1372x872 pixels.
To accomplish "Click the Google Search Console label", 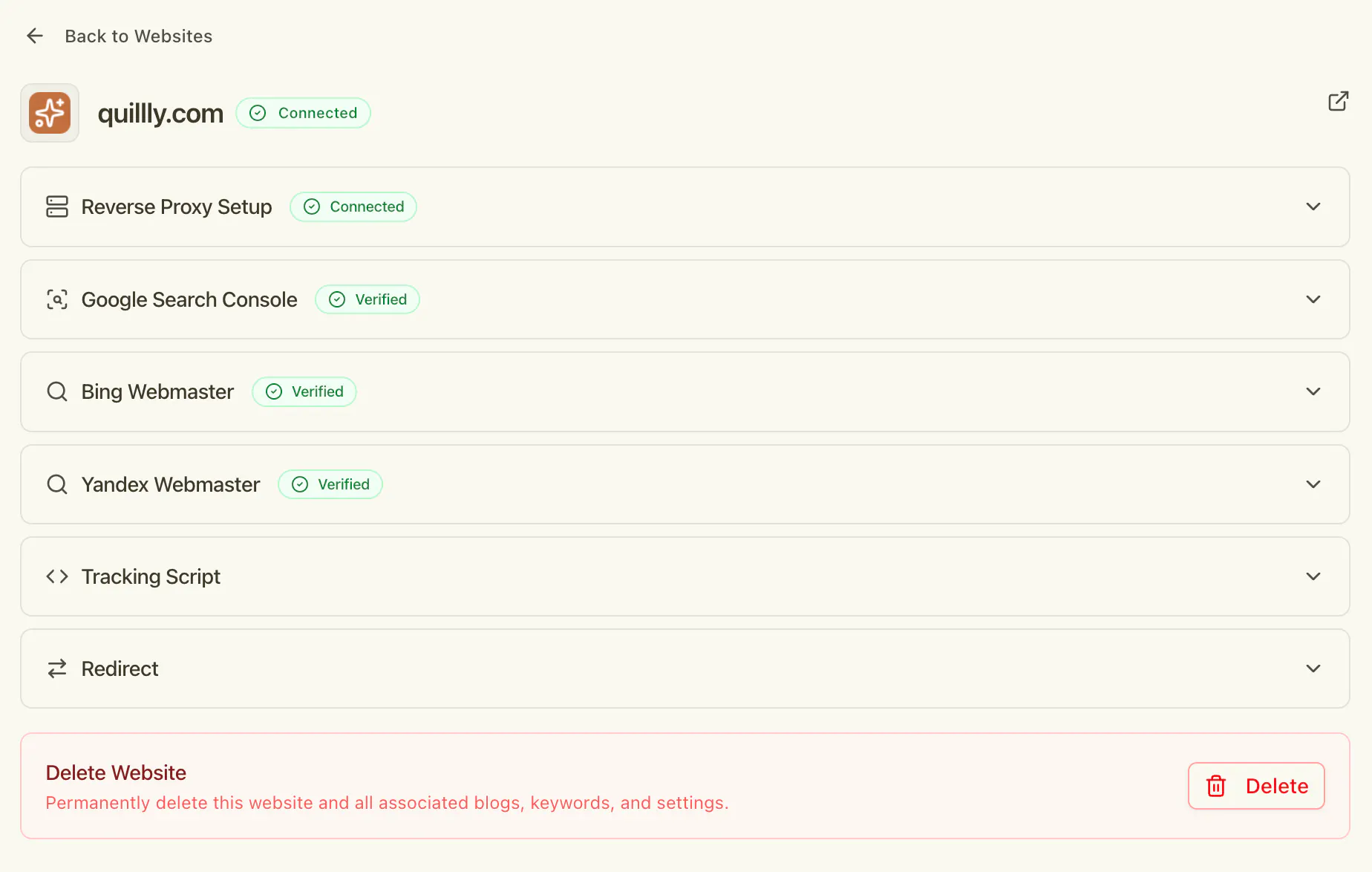I will point(189,299).
